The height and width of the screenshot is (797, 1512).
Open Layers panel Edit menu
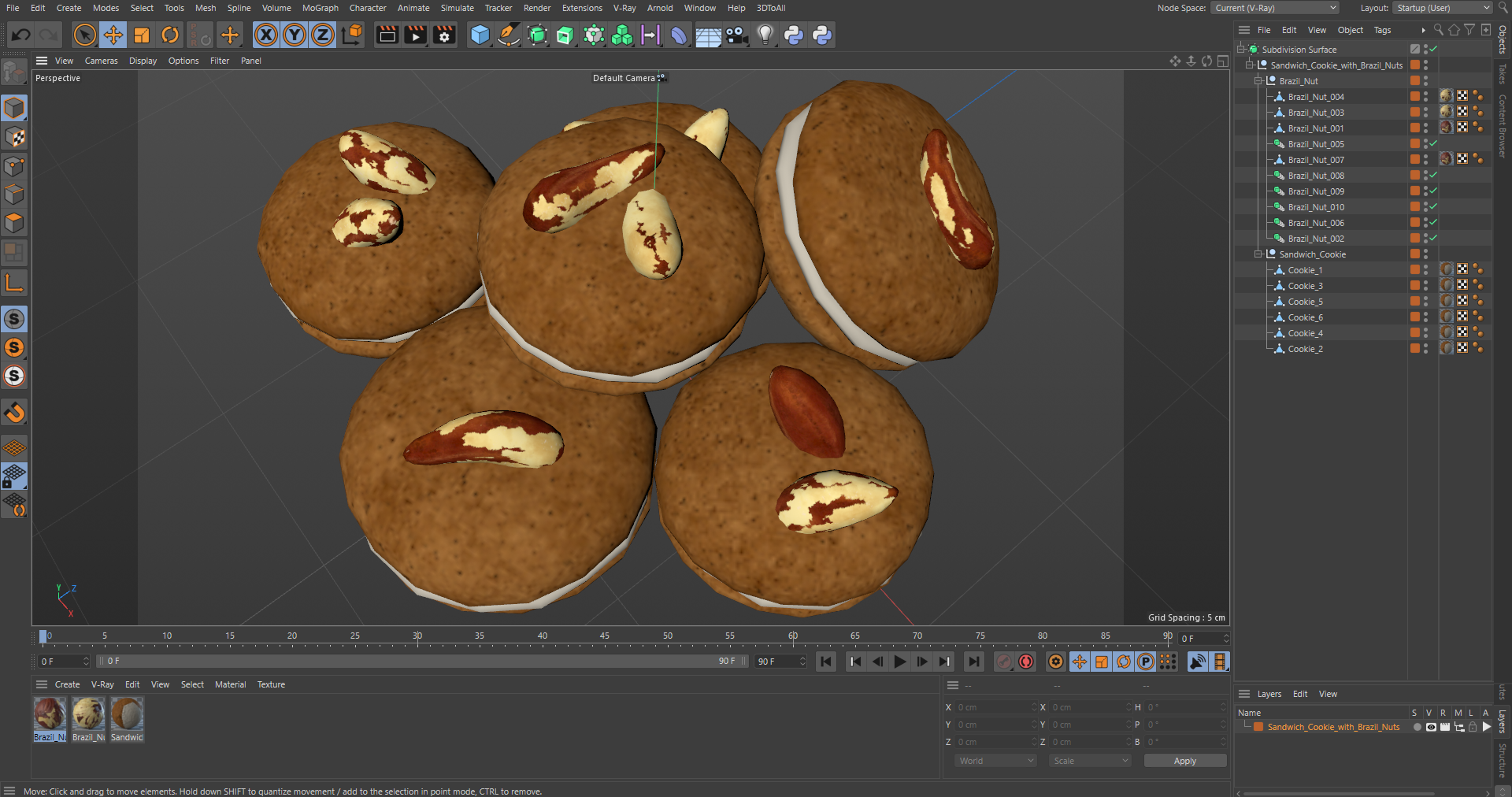pos(1299,694)
